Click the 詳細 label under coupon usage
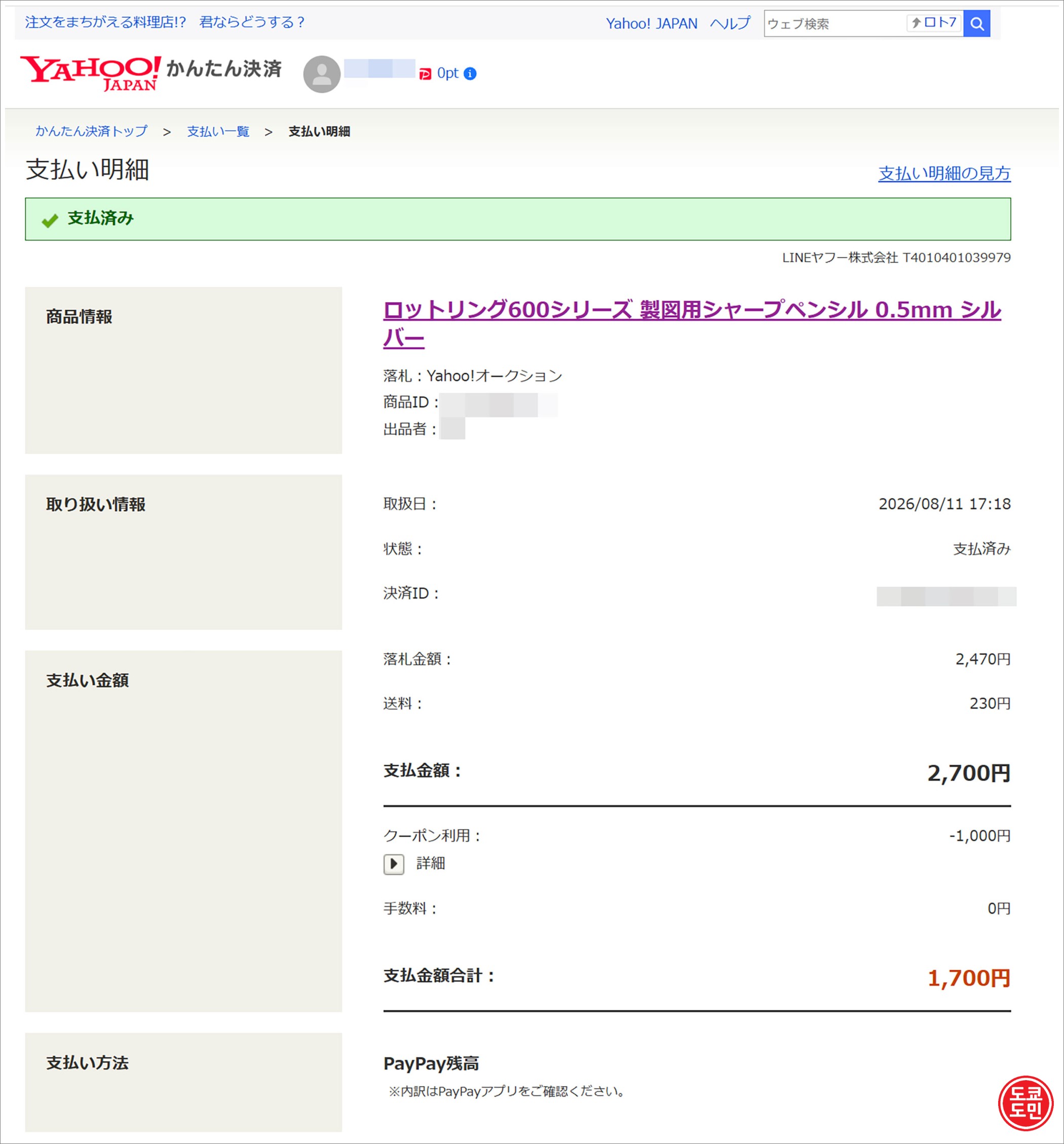Viewport: 1064px width, 1144px height. point(431,863)
